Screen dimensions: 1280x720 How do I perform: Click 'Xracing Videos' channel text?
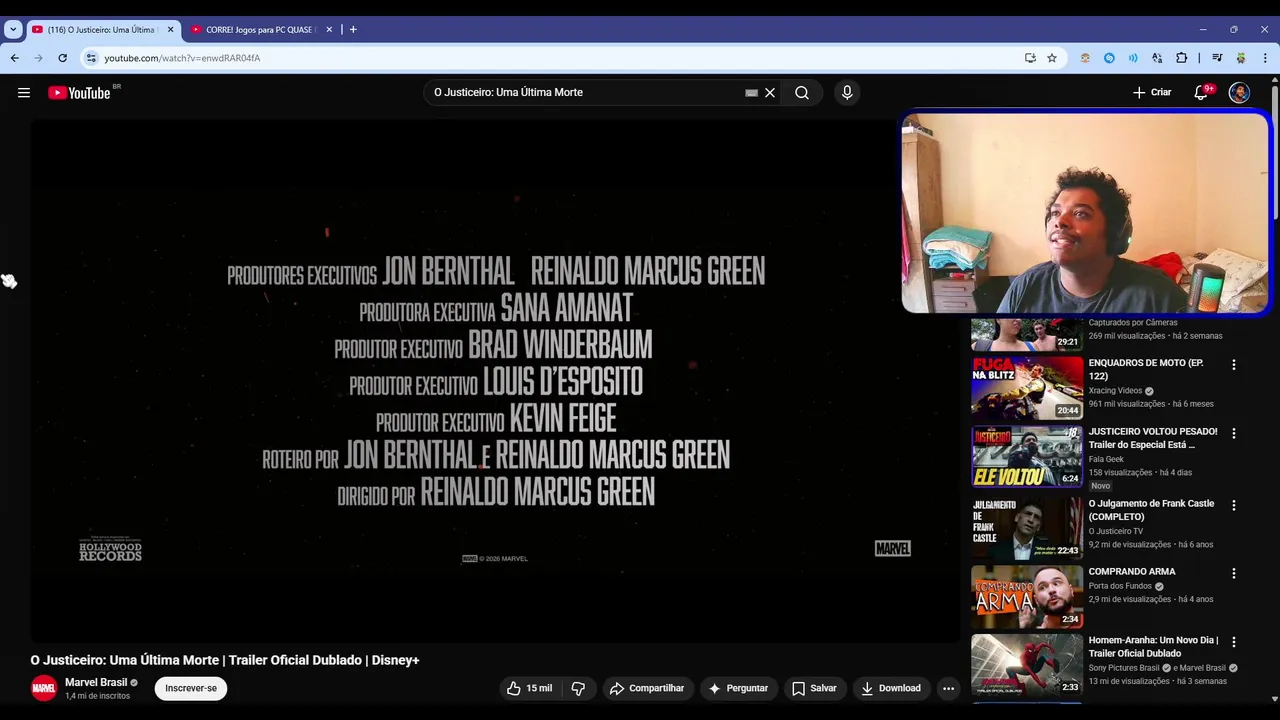point(1116,390)
